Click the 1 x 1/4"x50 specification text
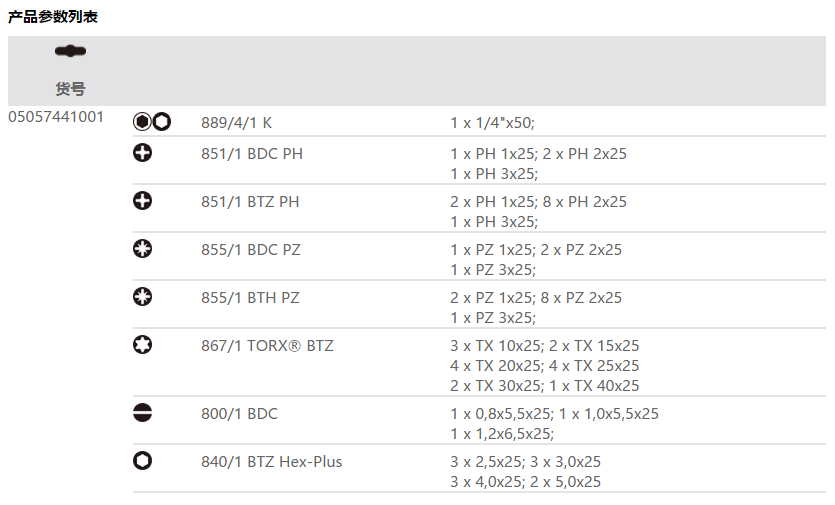835x505 pixels. pos(492,123)
